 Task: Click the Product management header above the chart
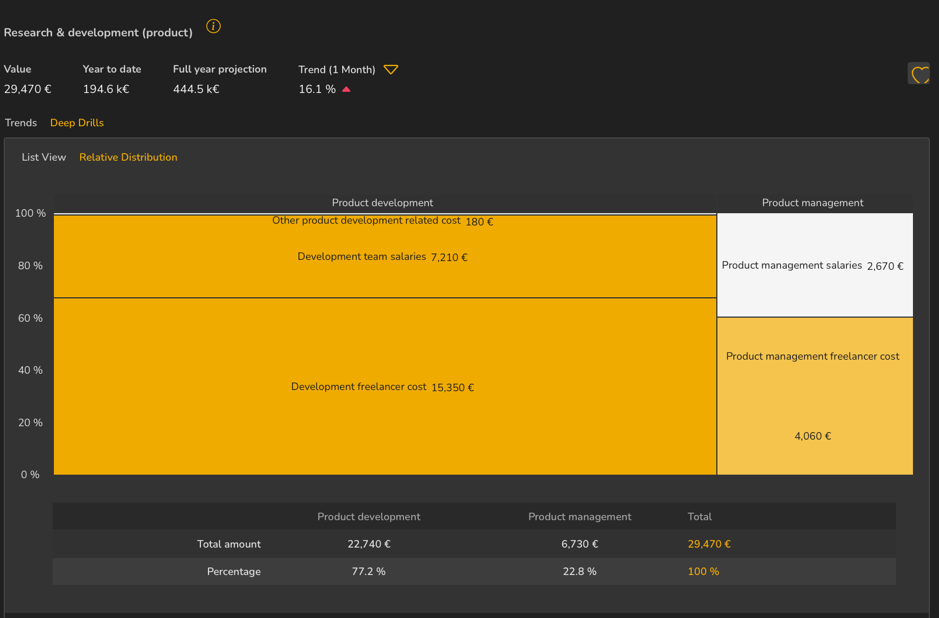pyautogui.click(x=812, y=203)
